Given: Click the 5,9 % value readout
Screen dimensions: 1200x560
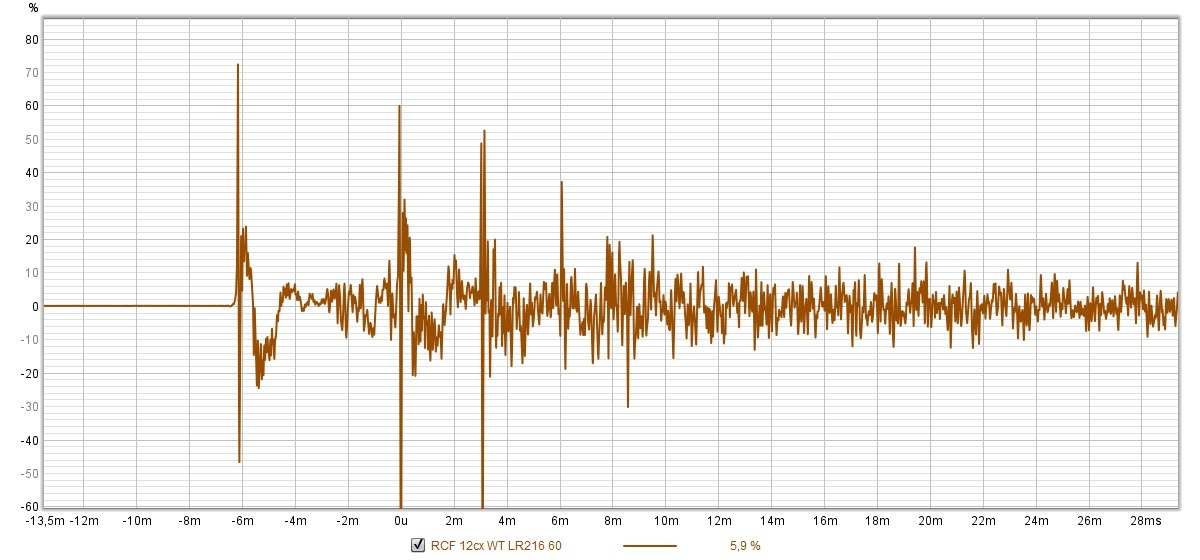Looking at the screenshot, I should (x=745, y=546).
